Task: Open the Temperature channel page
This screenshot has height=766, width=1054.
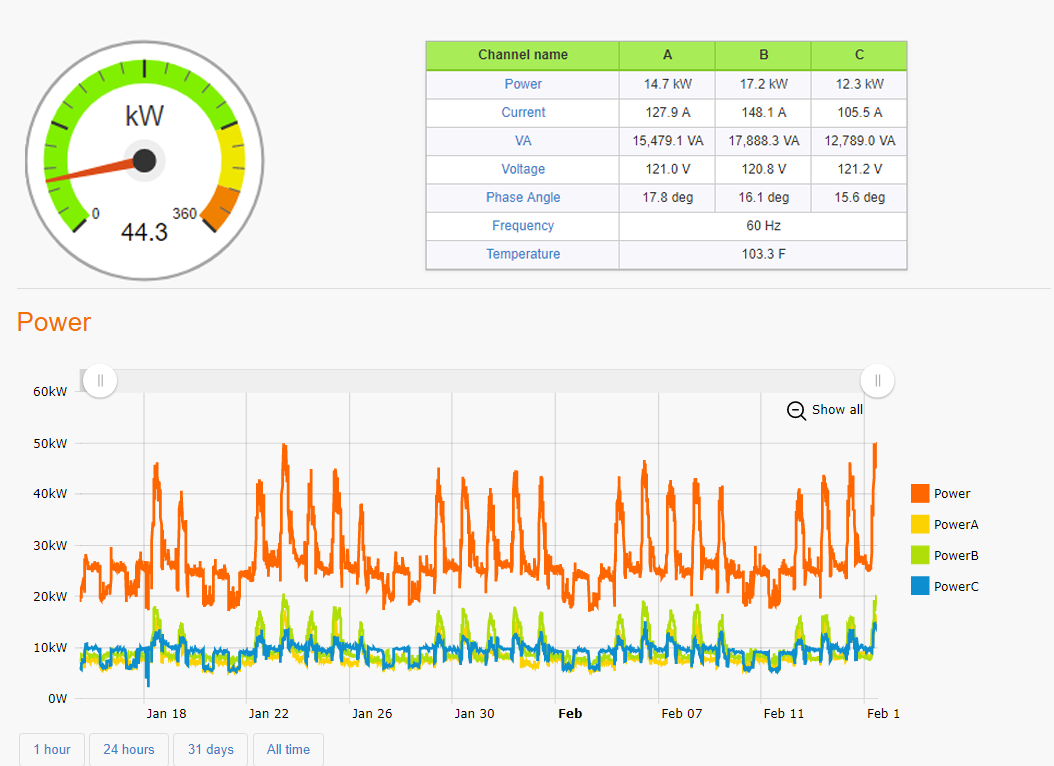Action: (522, 254)
